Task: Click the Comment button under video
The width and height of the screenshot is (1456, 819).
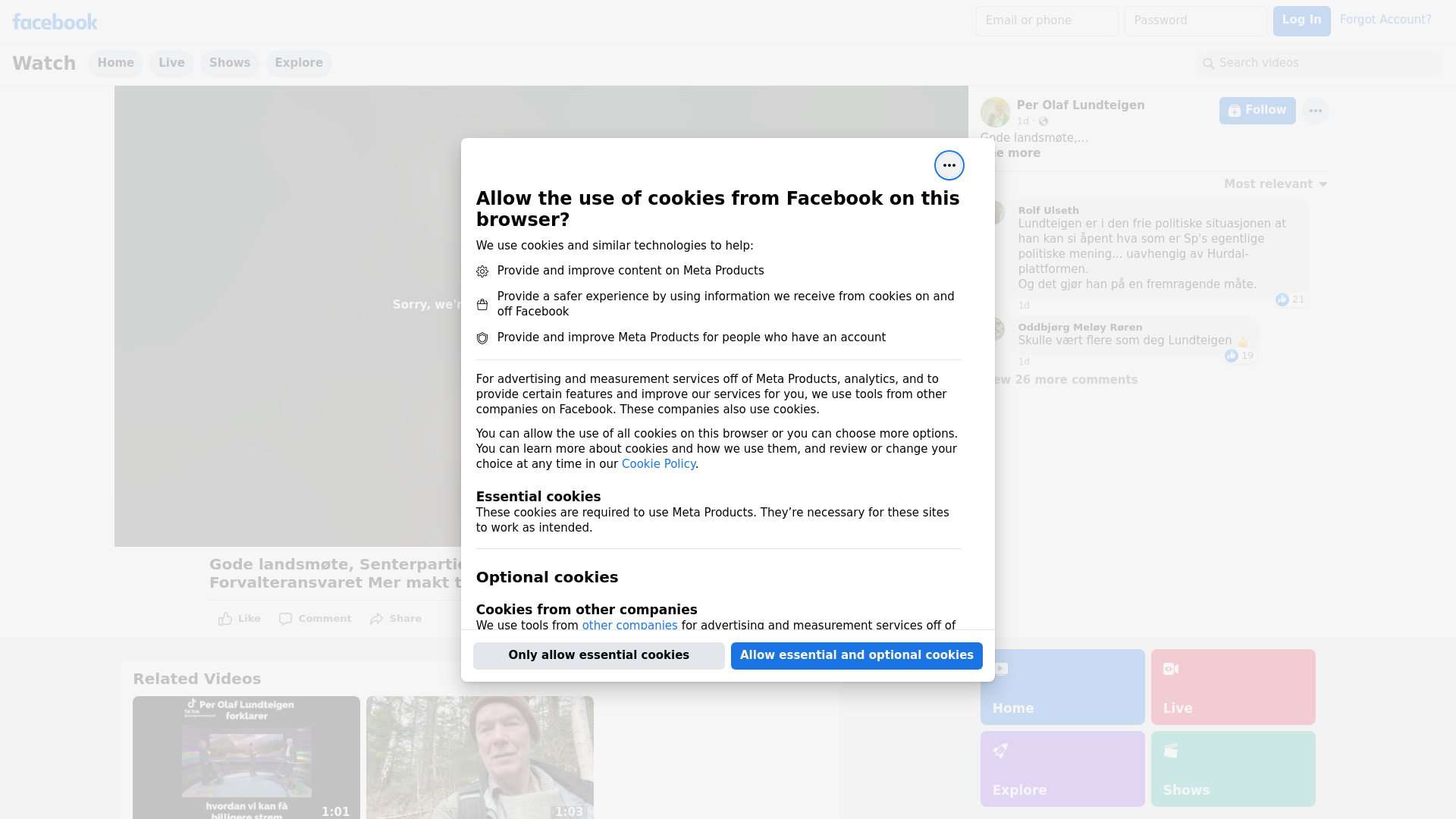Action: click(x=315, y=619)
